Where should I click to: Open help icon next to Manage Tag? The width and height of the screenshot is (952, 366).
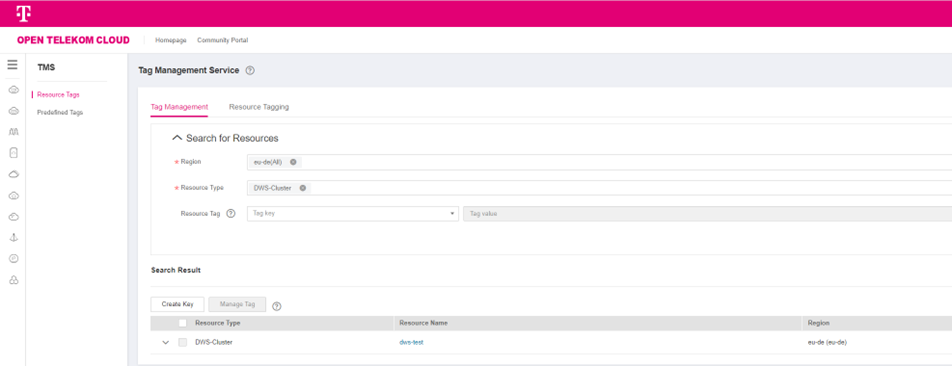[x=277, y=306]
